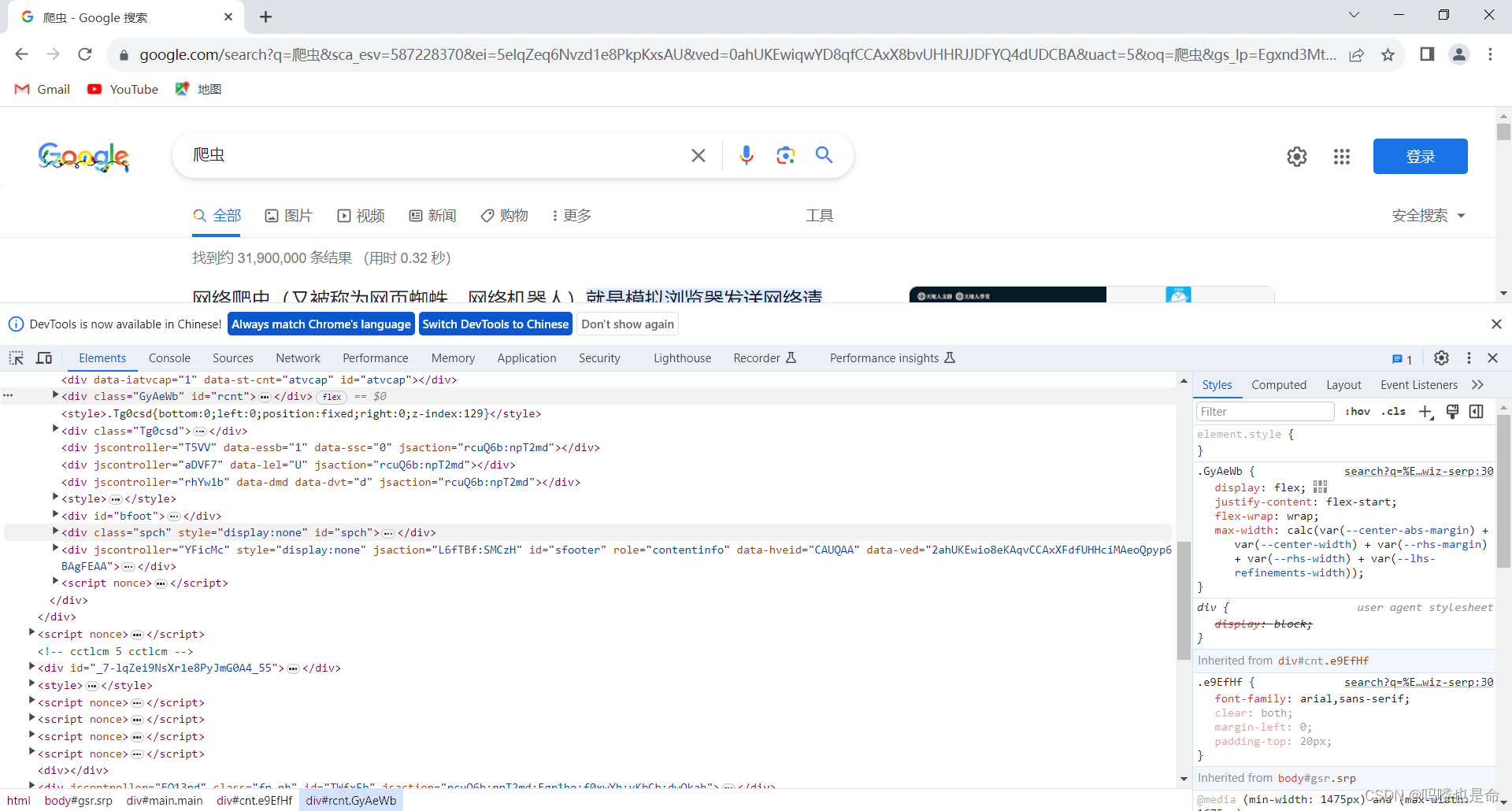Select the 图片 images search tab
Image resolution: width=1512 pixels, height=811 pixels.
(x=288, y=216)
